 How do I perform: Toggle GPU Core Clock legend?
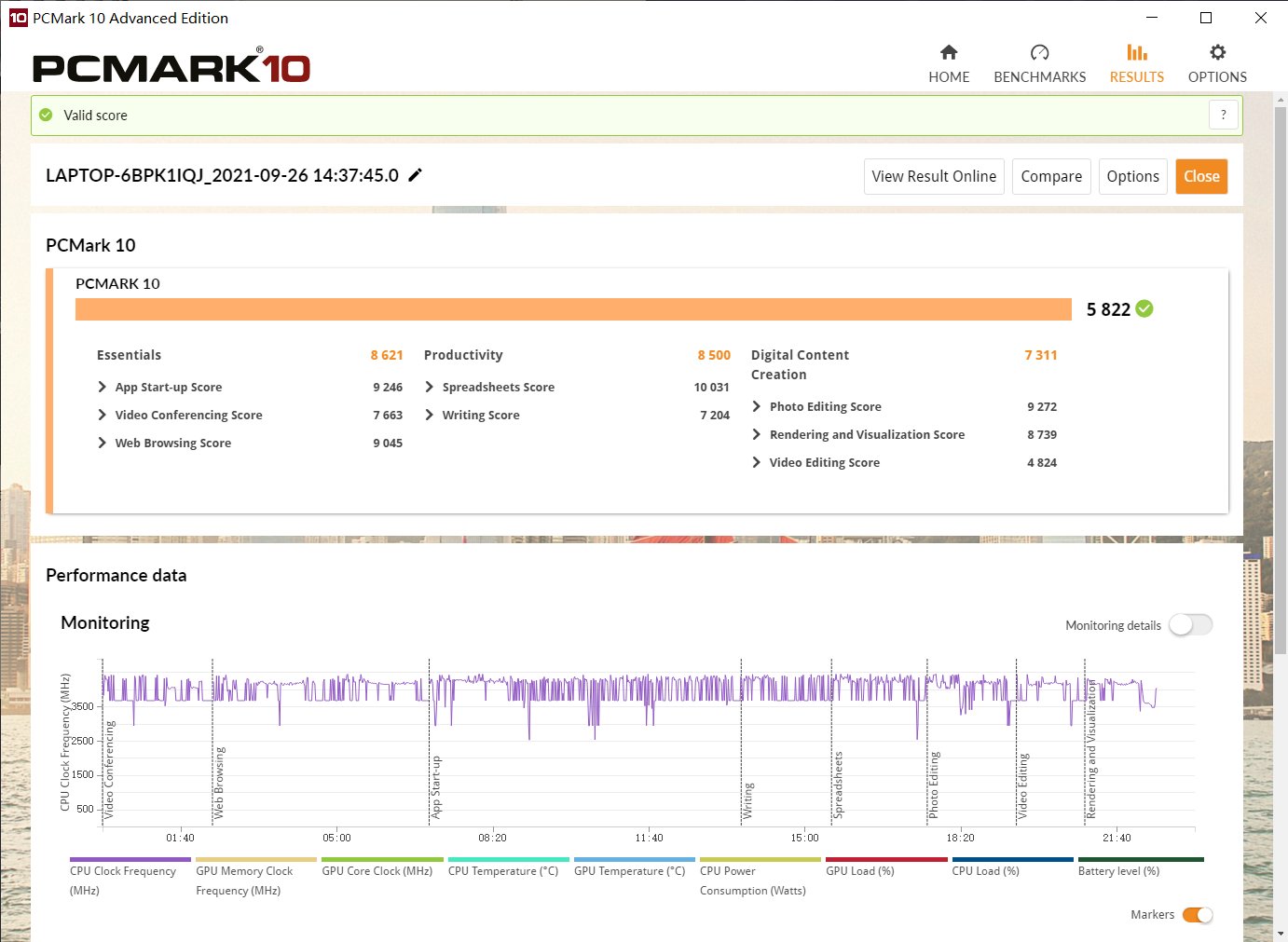coord(382,869)
